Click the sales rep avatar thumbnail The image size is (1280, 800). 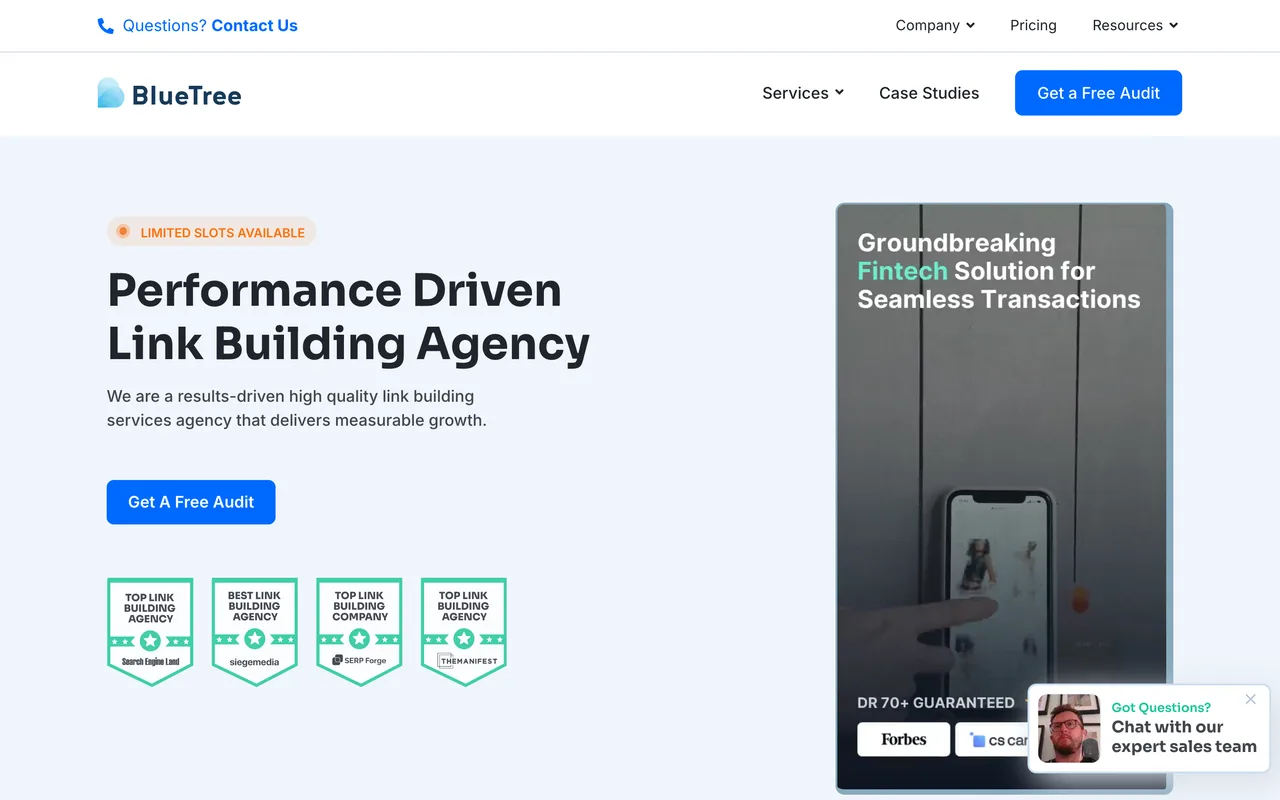1069,728
